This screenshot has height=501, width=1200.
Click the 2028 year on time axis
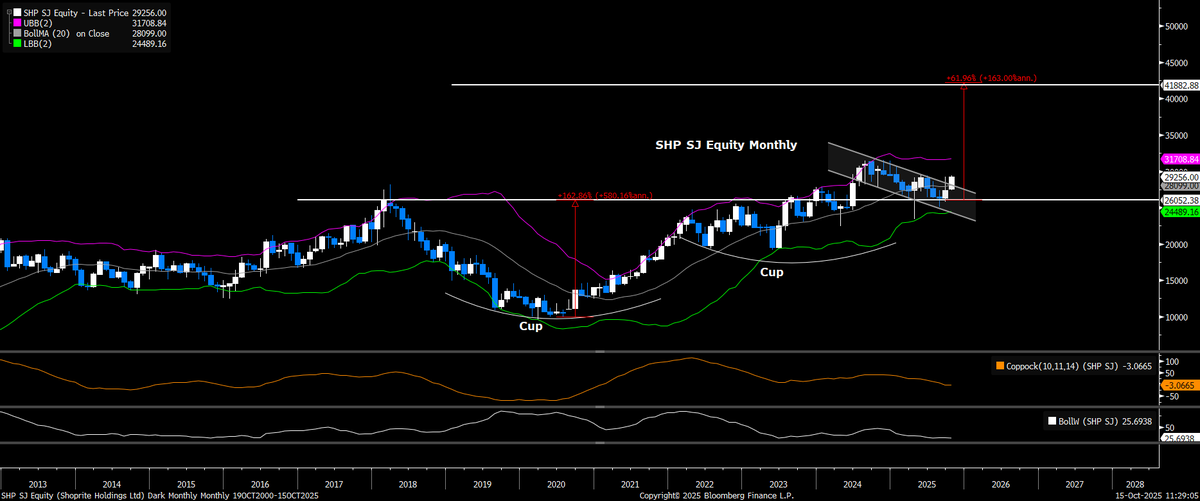point(1134,483)
